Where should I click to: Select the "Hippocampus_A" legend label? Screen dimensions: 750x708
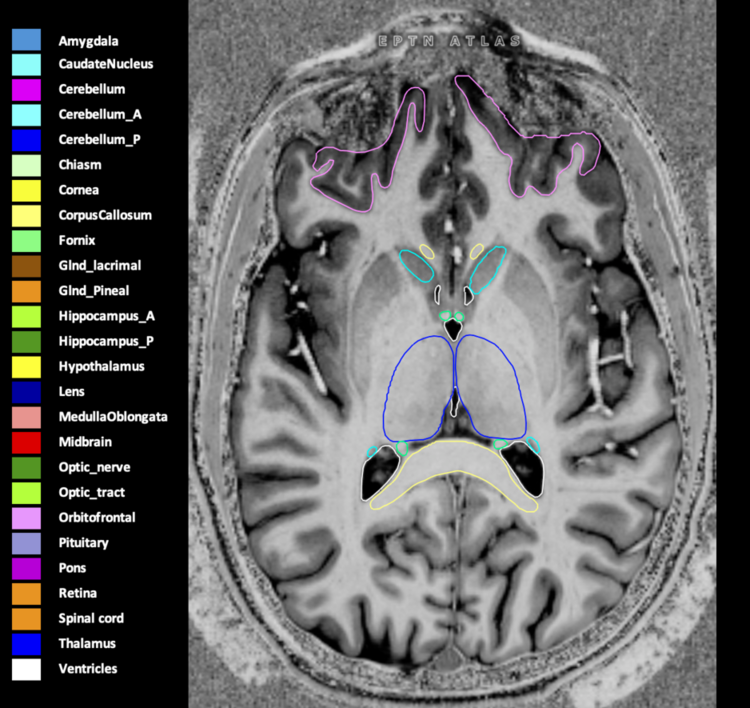107,317
